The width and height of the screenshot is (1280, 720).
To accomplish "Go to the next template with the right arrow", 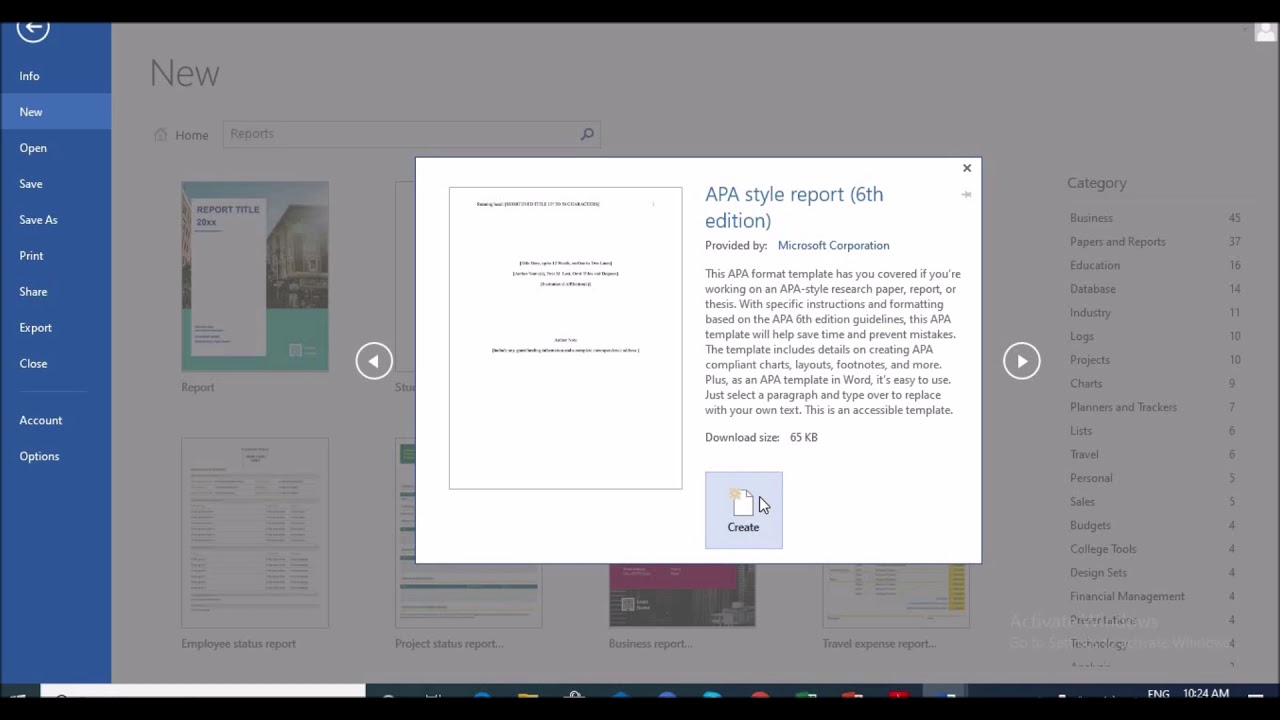I will 1022,361.
